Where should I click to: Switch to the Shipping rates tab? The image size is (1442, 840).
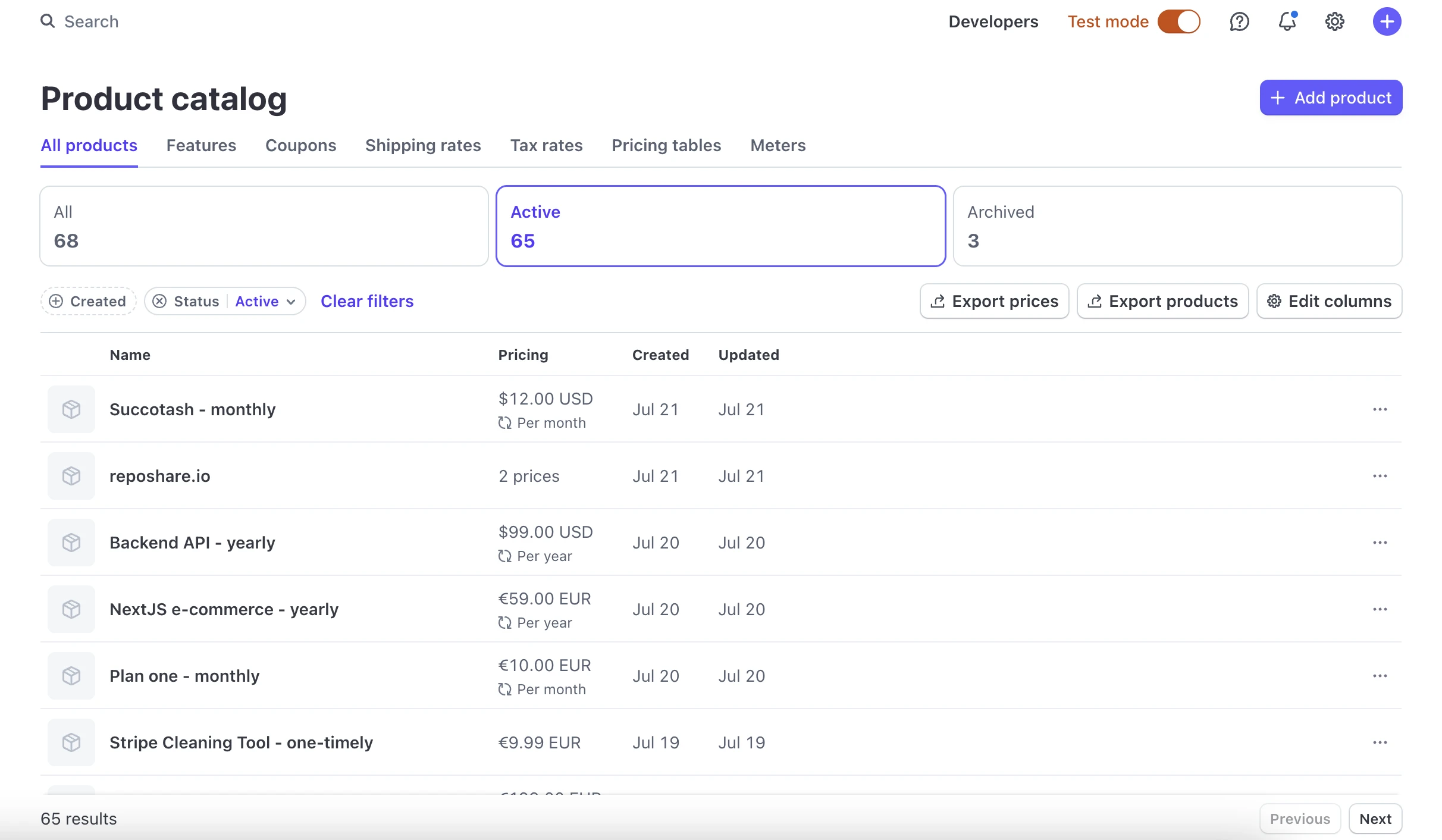click(423, 145)
